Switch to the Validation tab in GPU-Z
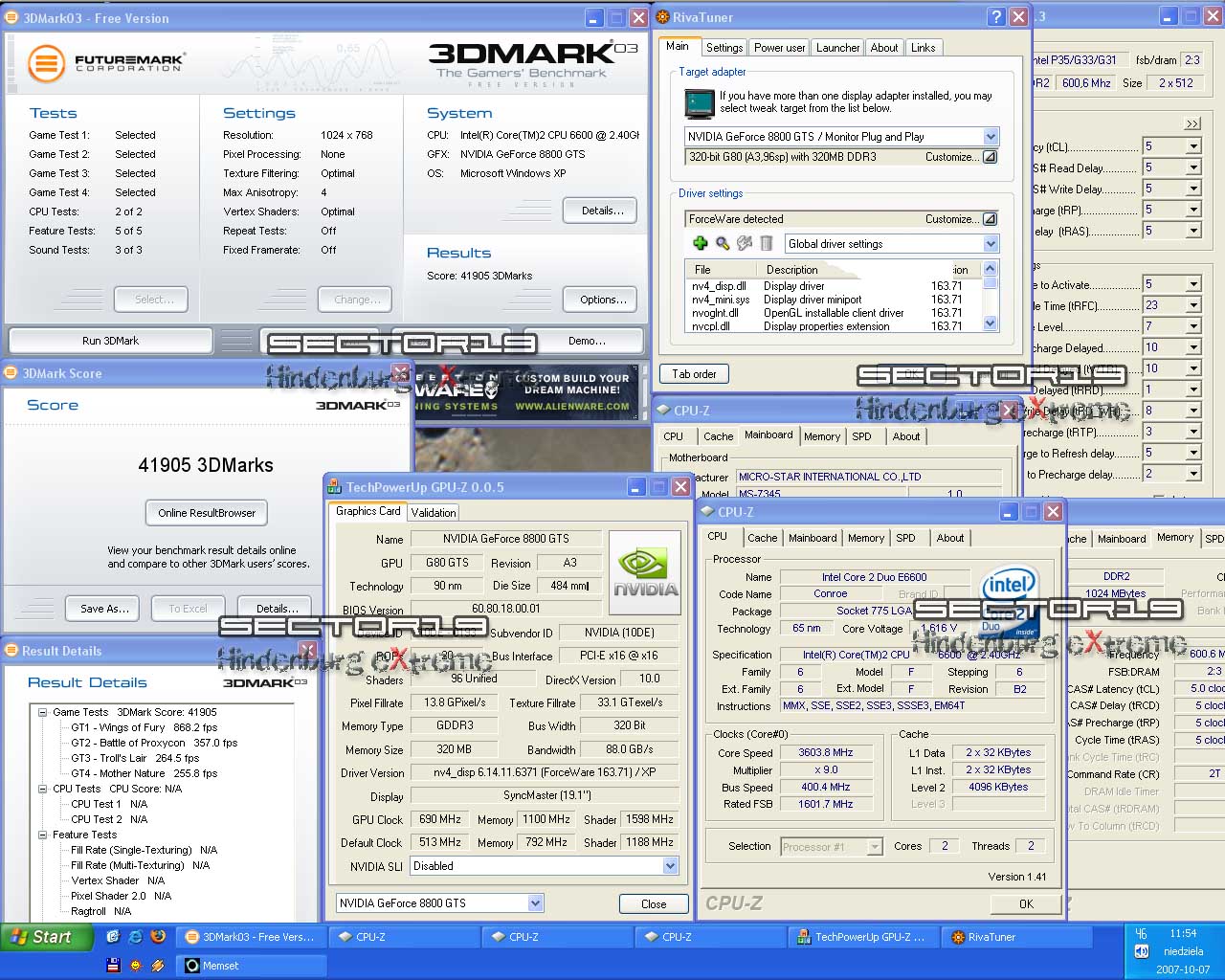1225x980 pixels. [434, 513]
